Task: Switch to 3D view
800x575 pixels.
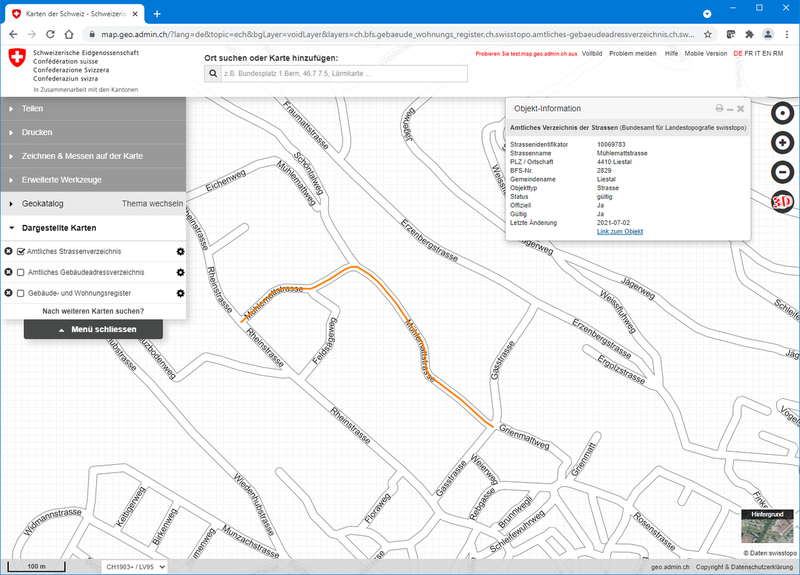Action: point(782,202)
